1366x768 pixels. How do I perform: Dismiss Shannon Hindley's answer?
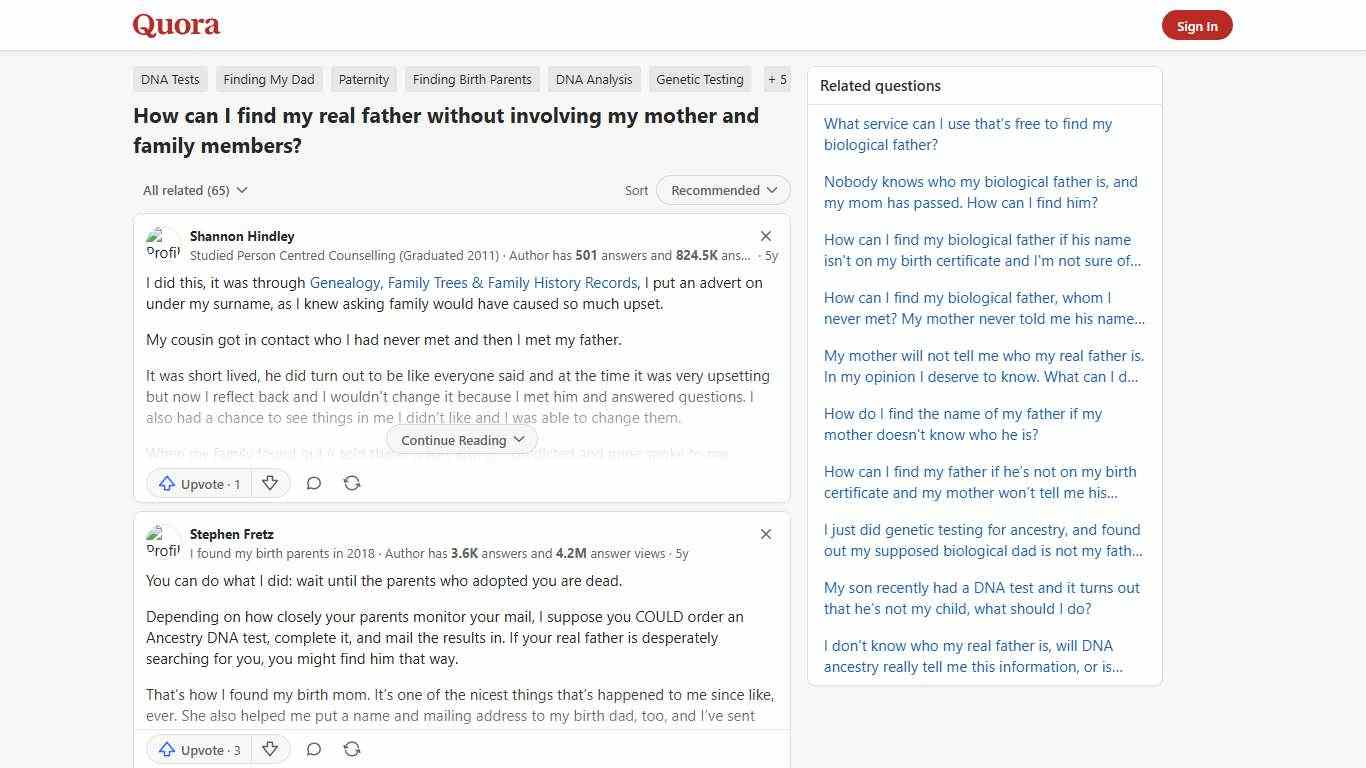(x=766, y=236)
